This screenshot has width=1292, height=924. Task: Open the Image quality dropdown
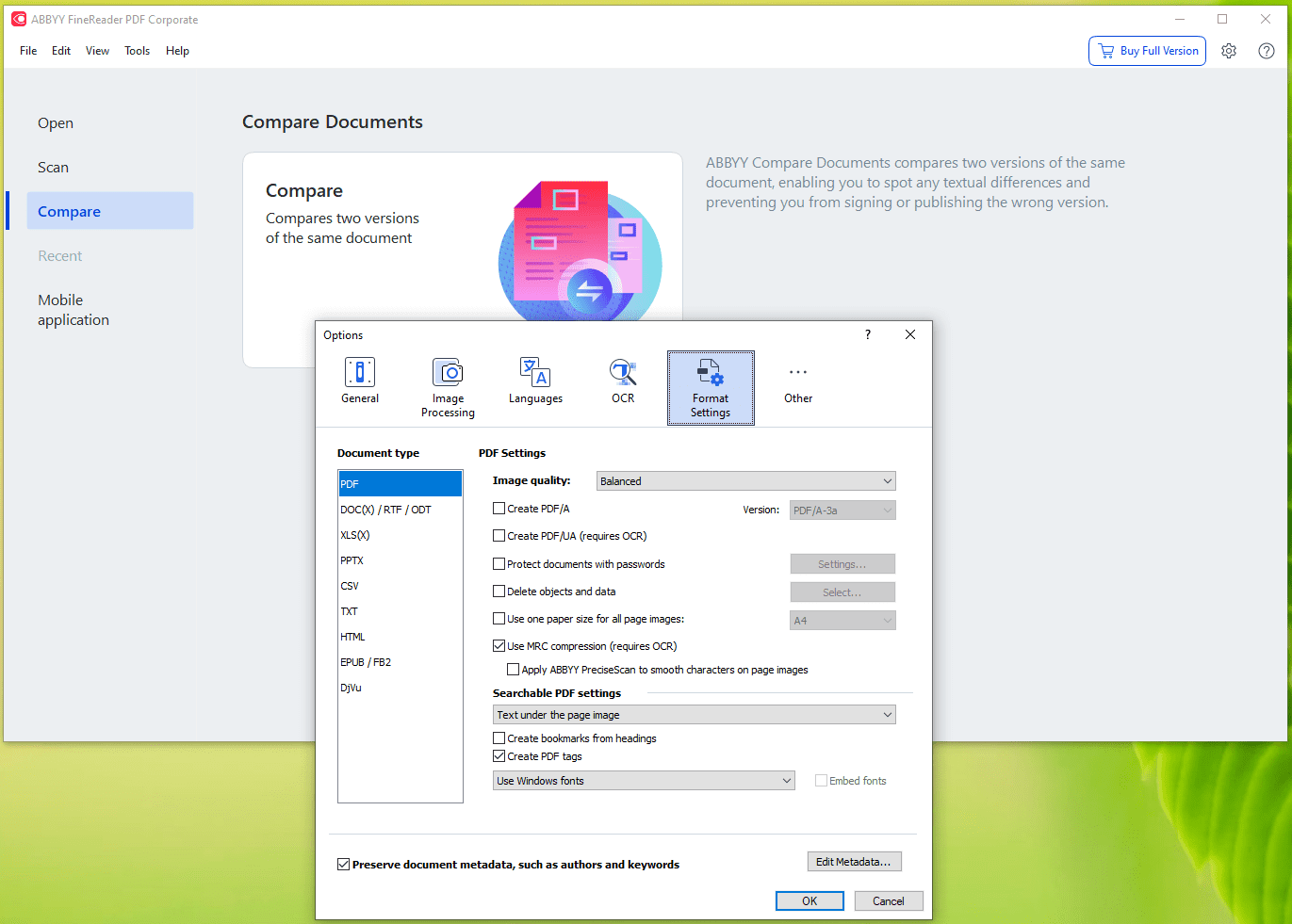click(x=746, y=481)
